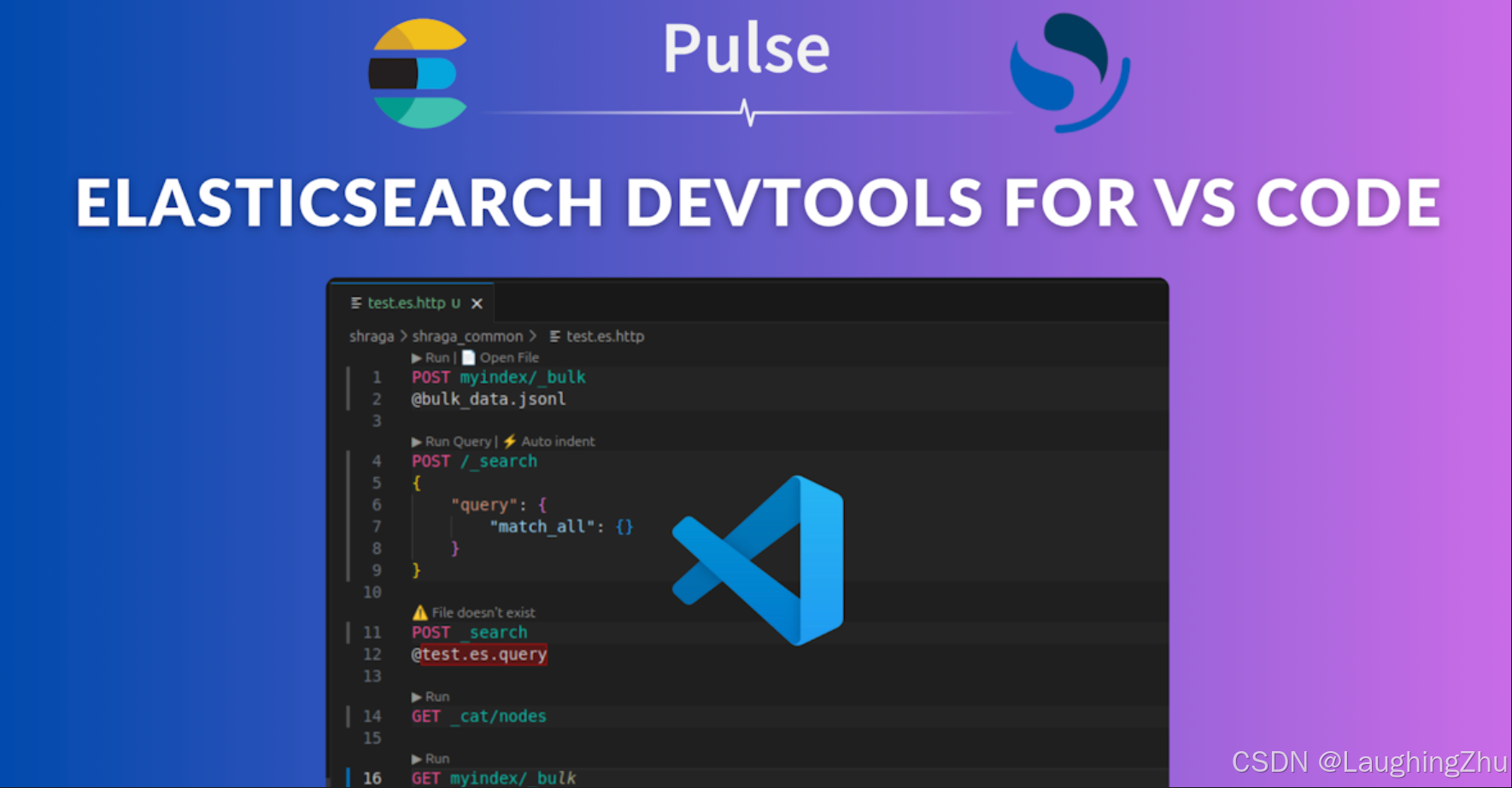Click the POST /_search line
The image size is (1512, 788).
(x=474, y=461)
